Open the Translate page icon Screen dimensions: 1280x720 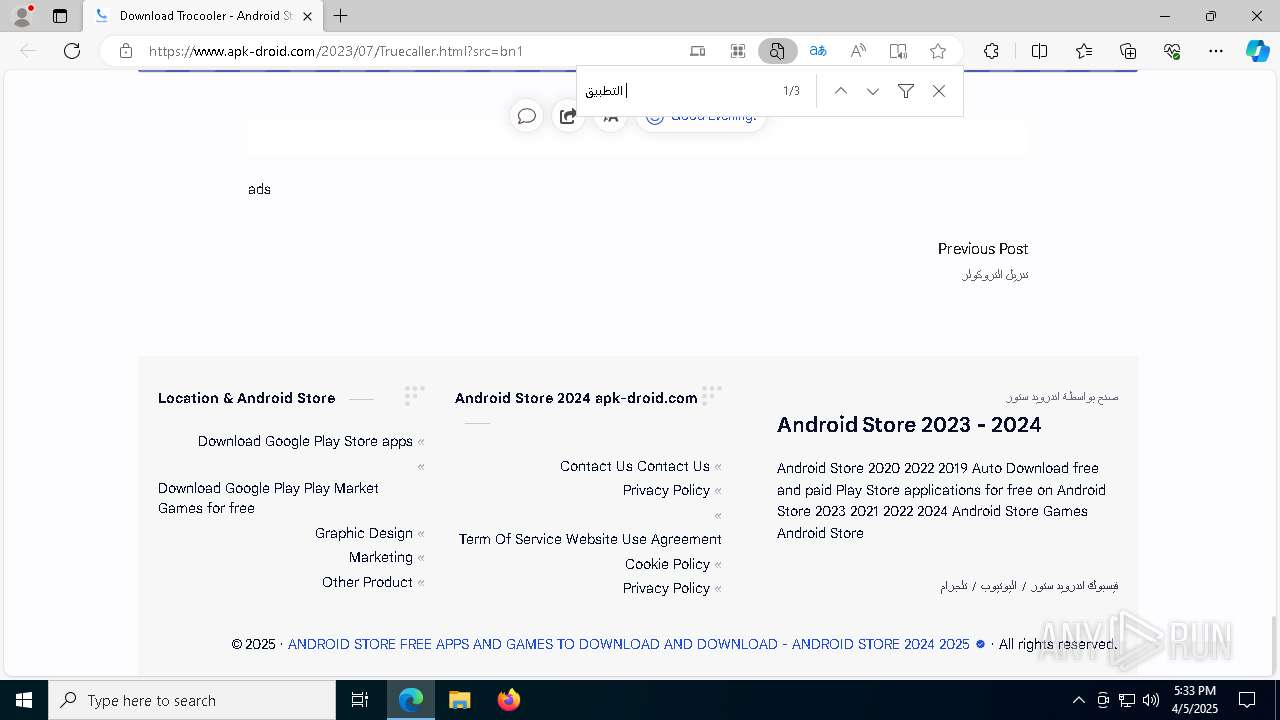818,51
